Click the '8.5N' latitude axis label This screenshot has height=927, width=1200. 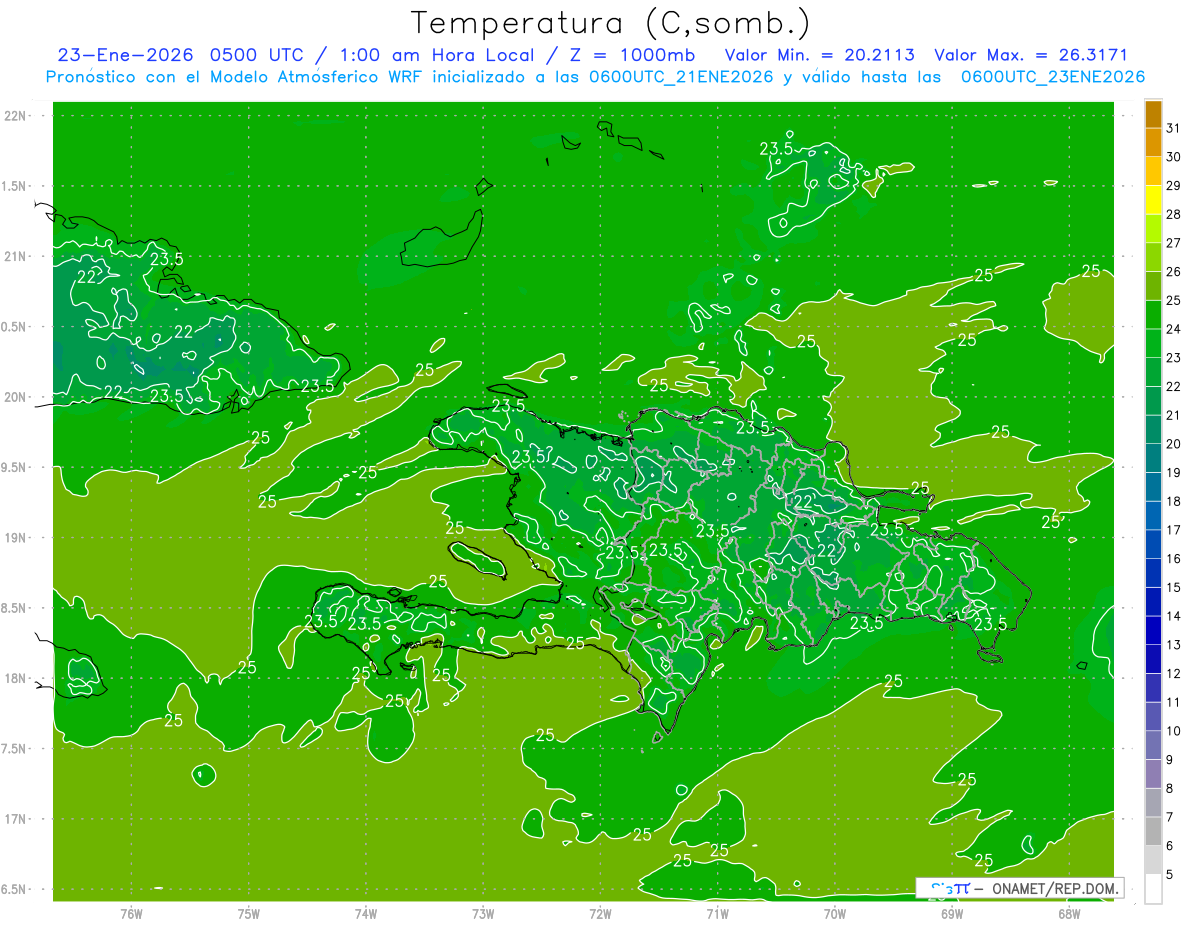pyautogui.click(x=14, y=608)
